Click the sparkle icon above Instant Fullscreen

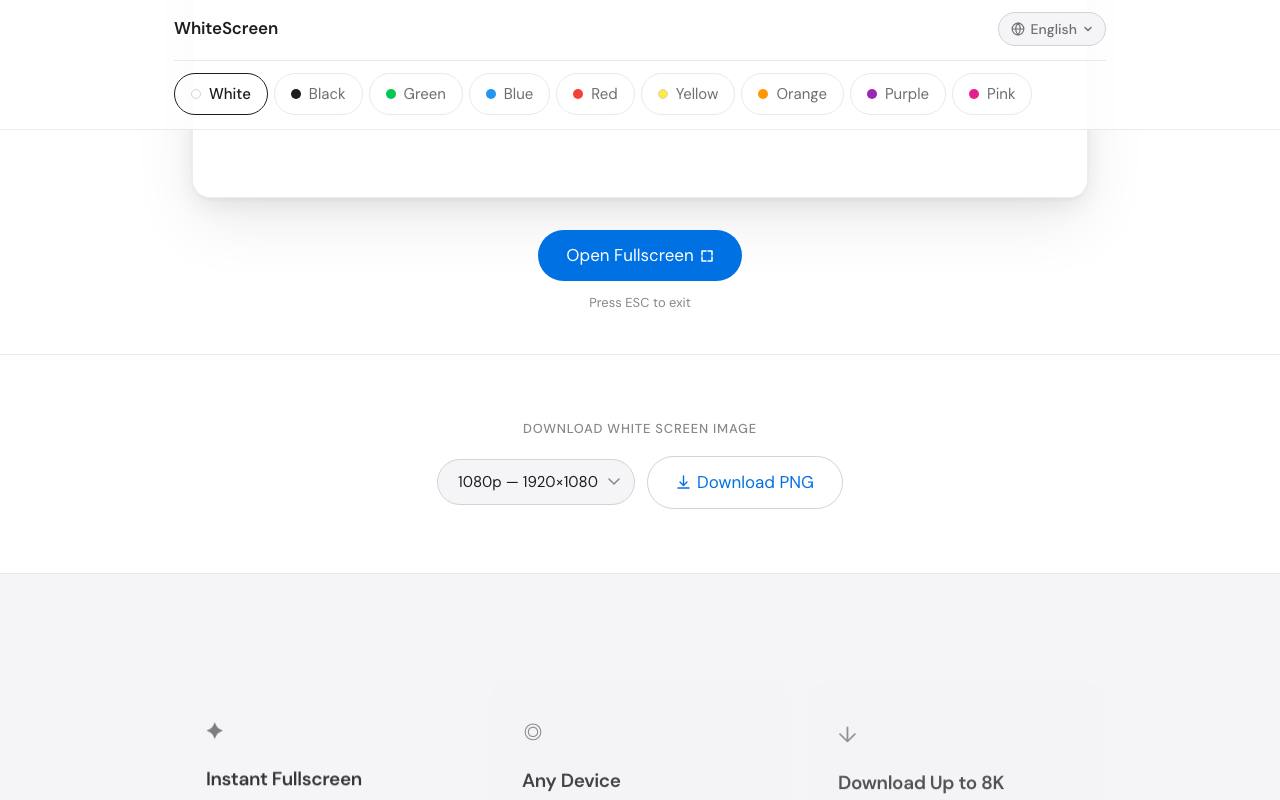215,731
